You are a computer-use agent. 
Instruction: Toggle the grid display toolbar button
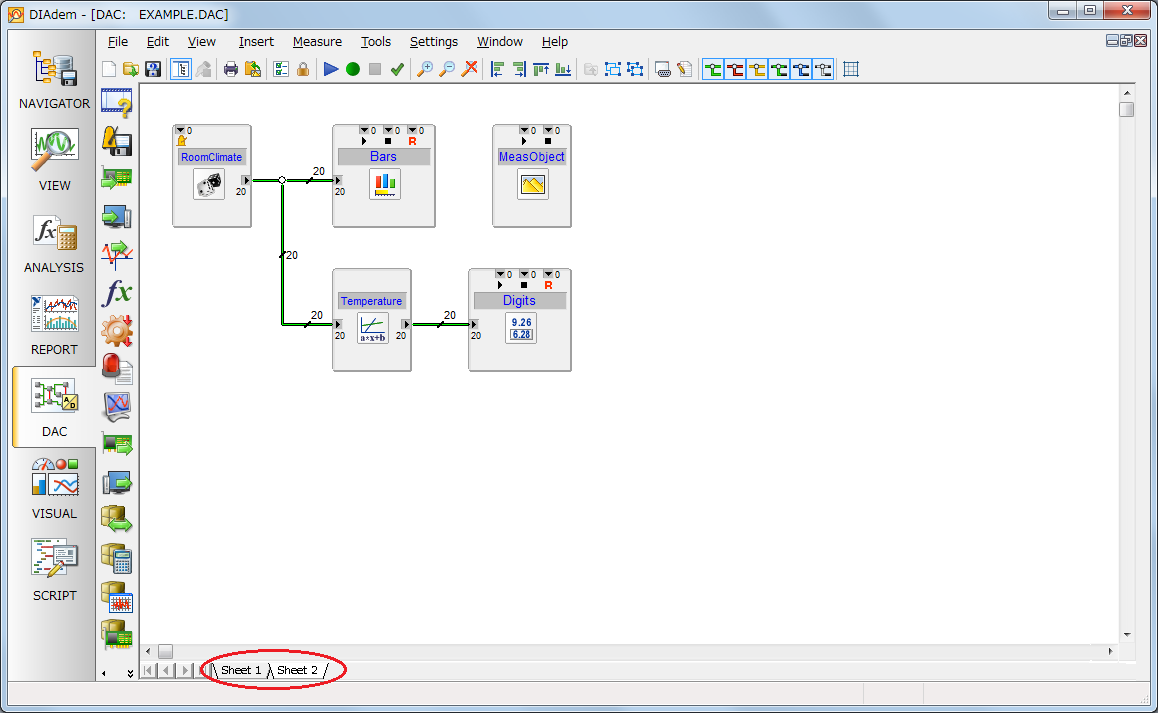851,69
